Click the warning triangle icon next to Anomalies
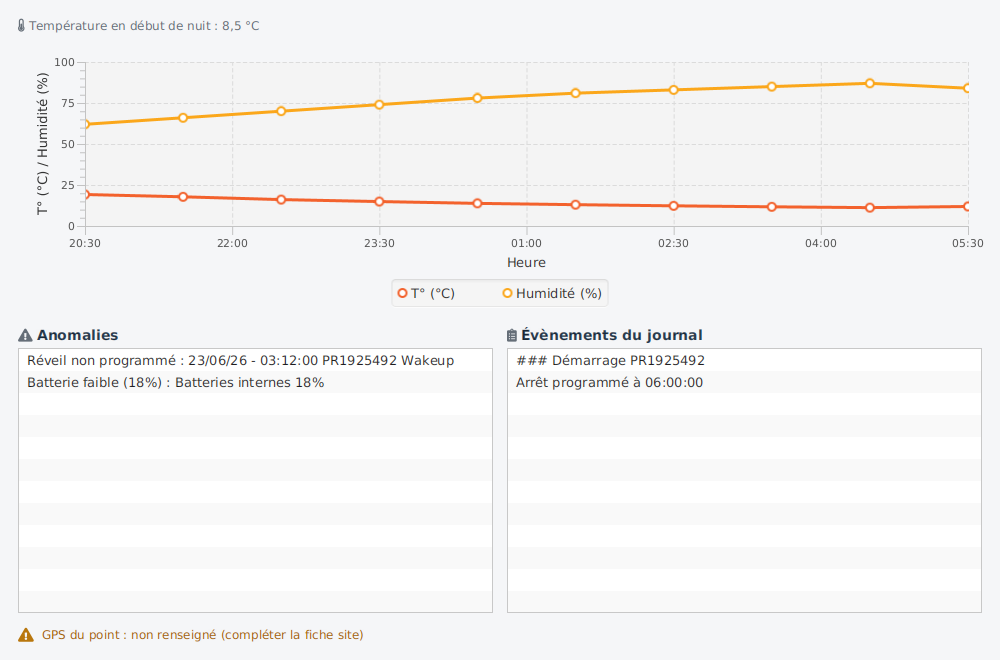This screenshot has height=660, width=1000. [26, 335]
